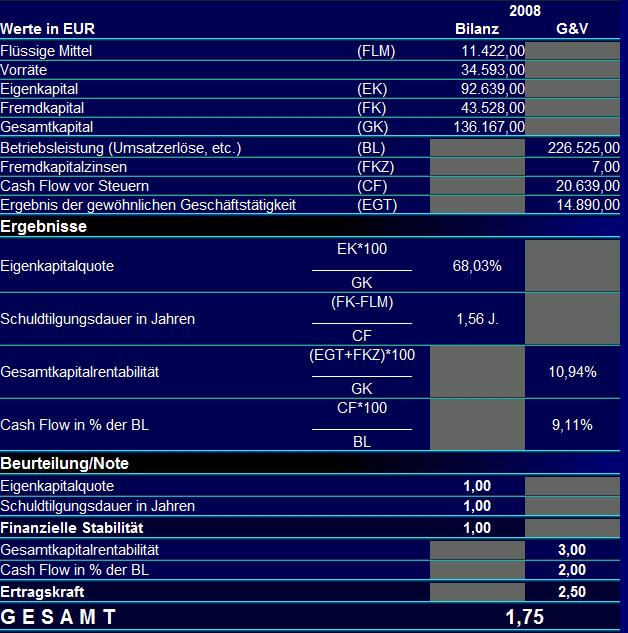Click the Betriebsleistung value 226.525,00
Image resolution: width=628 pixels, height=633 pixels.
(584, 148)
